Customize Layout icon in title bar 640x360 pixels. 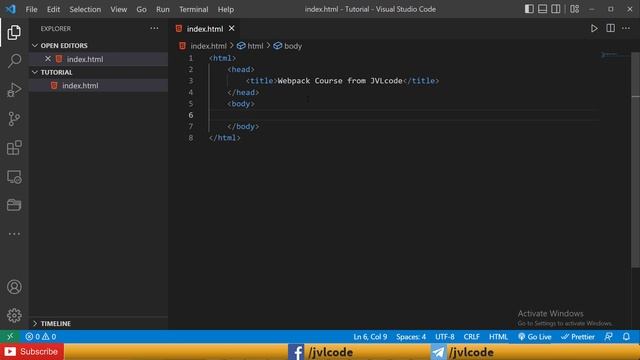point(574,9)
